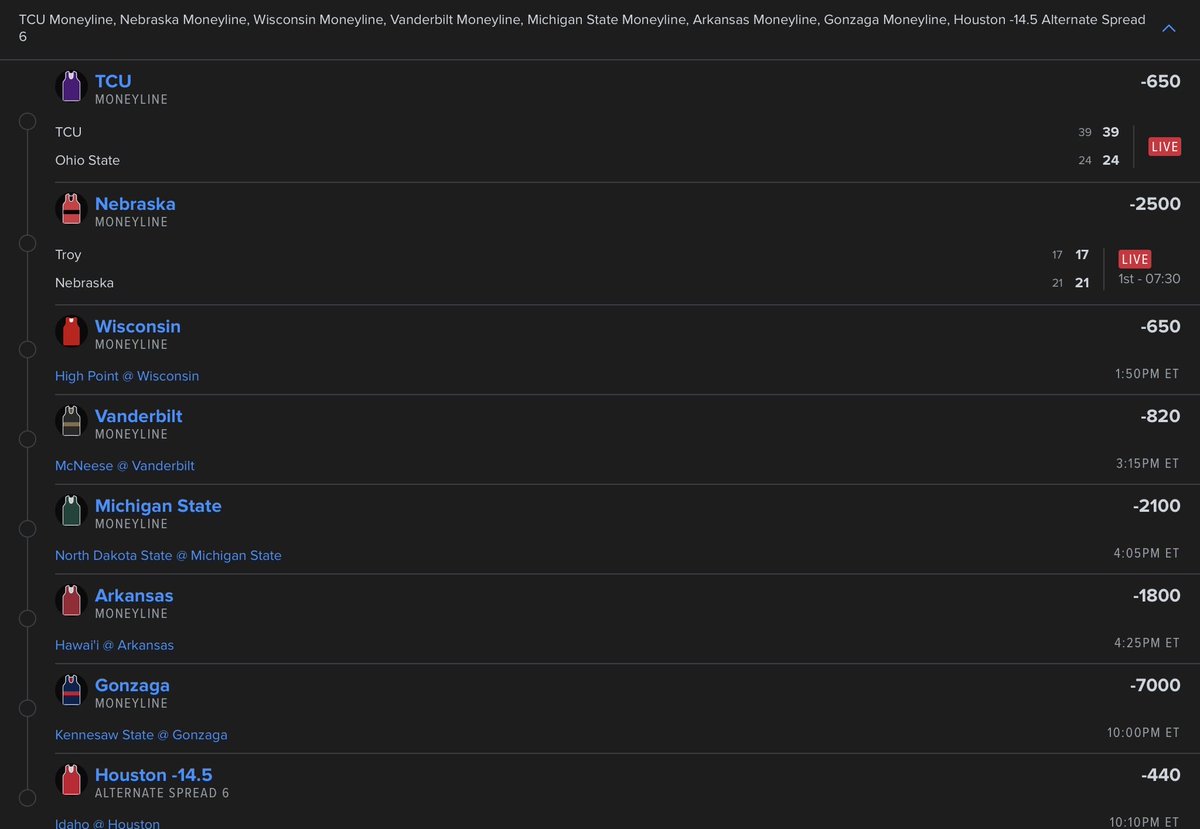Click the 1:50PM ET start time
The height and width of the screenshot is (829, 1200).
click(x=1147, y=374)
